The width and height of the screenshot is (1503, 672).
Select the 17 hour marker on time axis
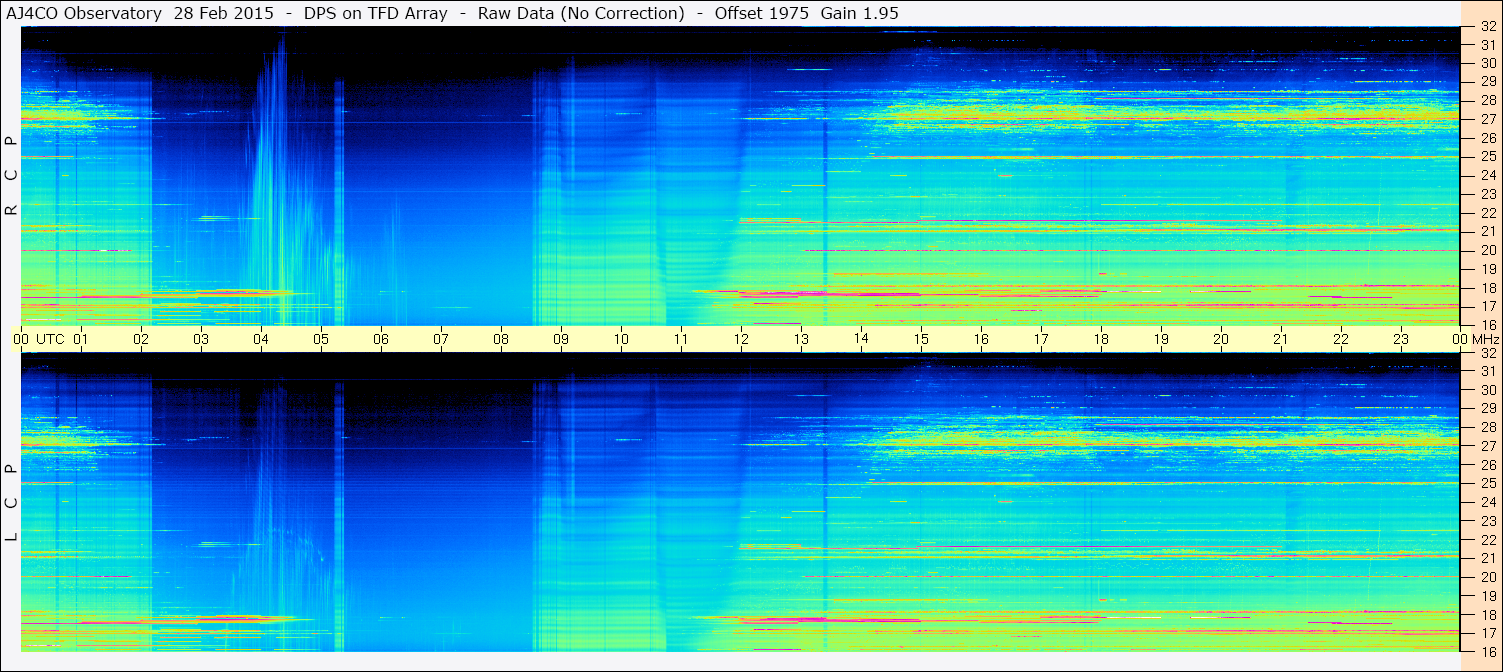pos(1041,339)
